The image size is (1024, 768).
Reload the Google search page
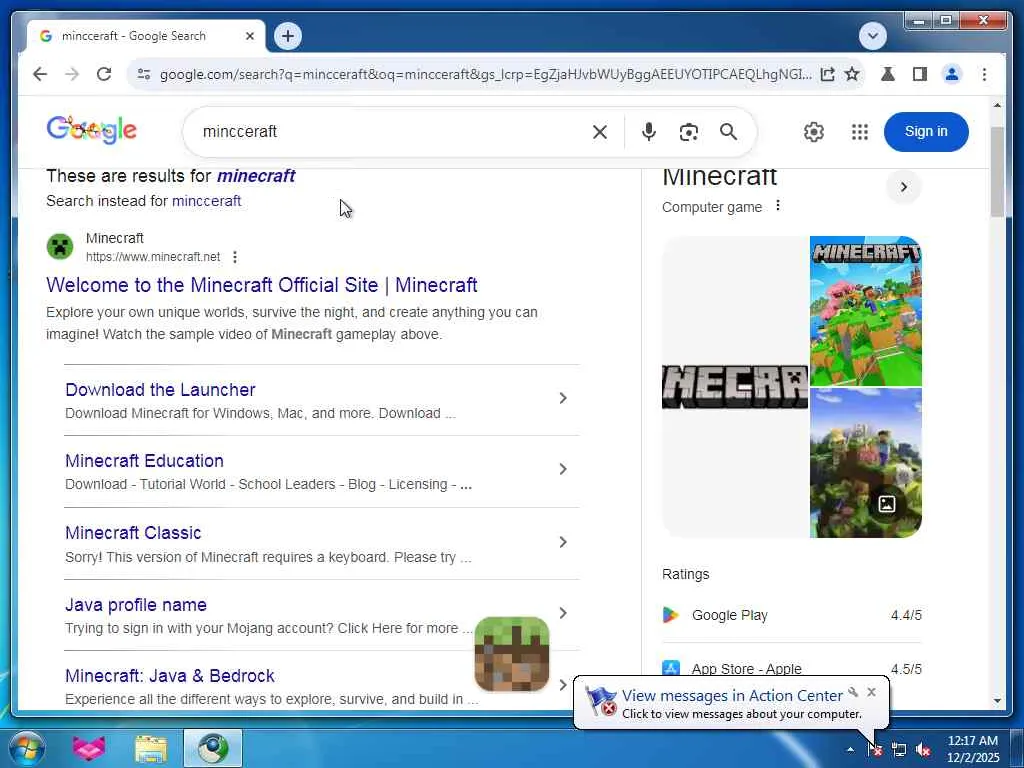(x=104, y=74)
